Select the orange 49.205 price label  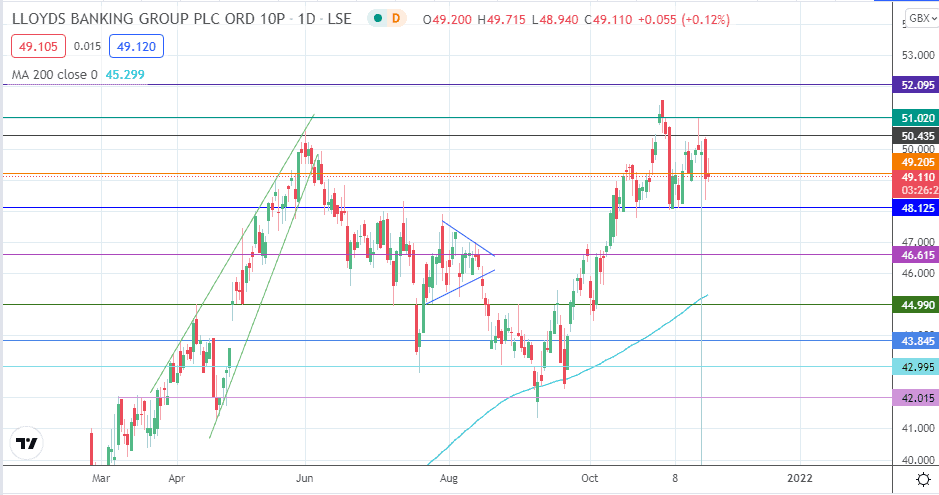point(916,162)
